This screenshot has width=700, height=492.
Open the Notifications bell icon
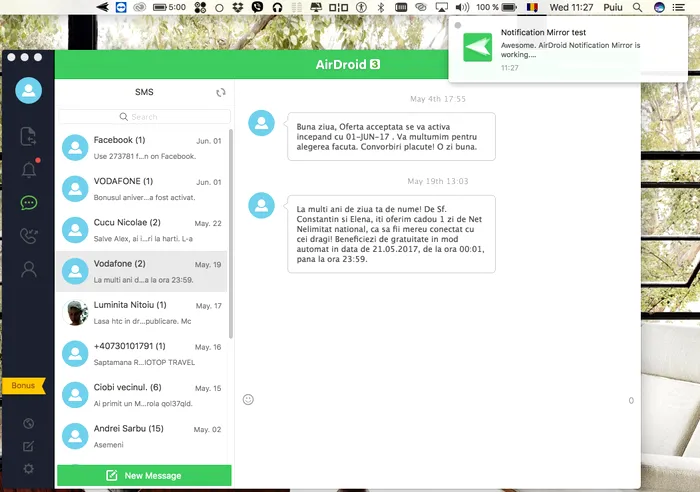pyautogui.click(x=29, y=170)
